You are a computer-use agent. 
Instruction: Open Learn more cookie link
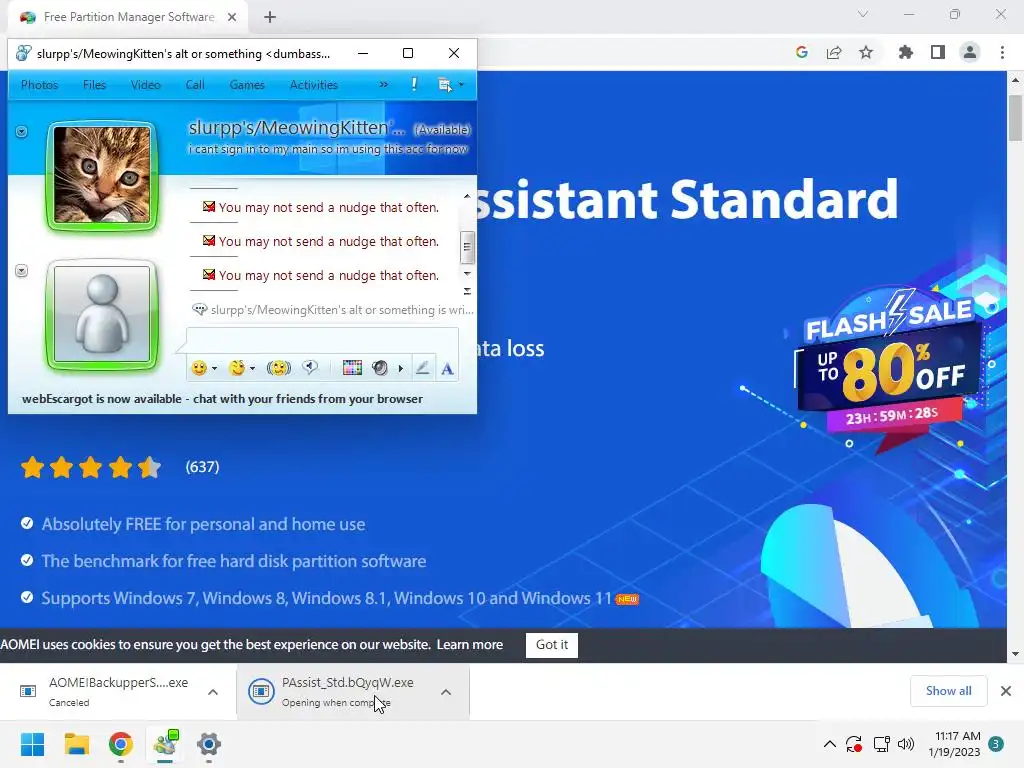click(470, 645)
